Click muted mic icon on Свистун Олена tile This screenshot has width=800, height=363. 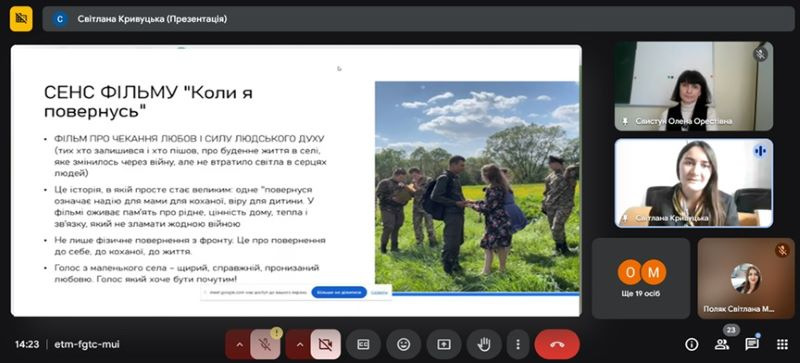click(761, 54)
